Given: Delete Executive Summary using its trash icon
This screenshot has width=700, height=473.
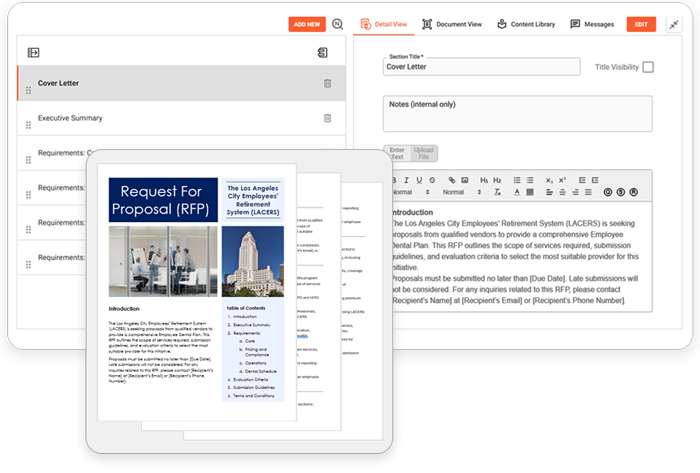Looking at the screenshot, I should tap(327, 118).
